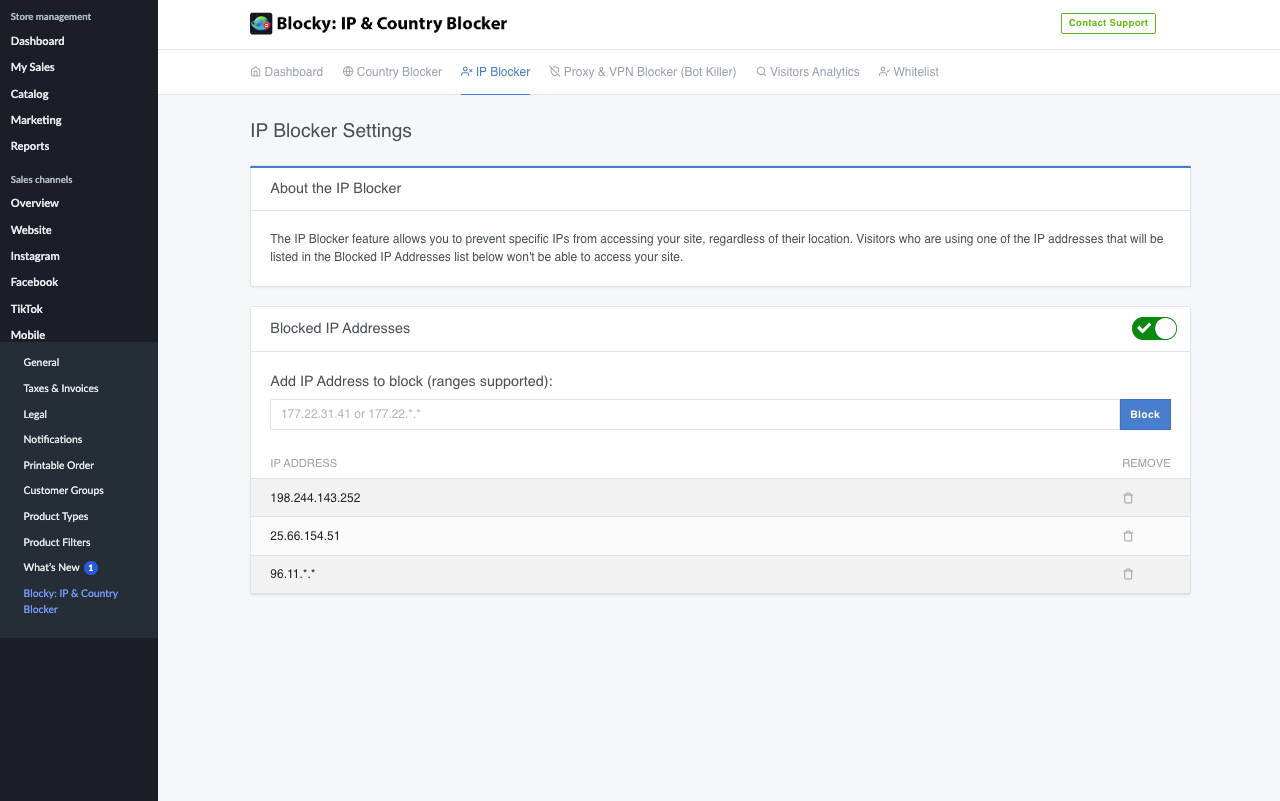The height and width of the screenshot is (801, 1280).
Task: Click the Blocky app logo icon
Action: point(261,23)
